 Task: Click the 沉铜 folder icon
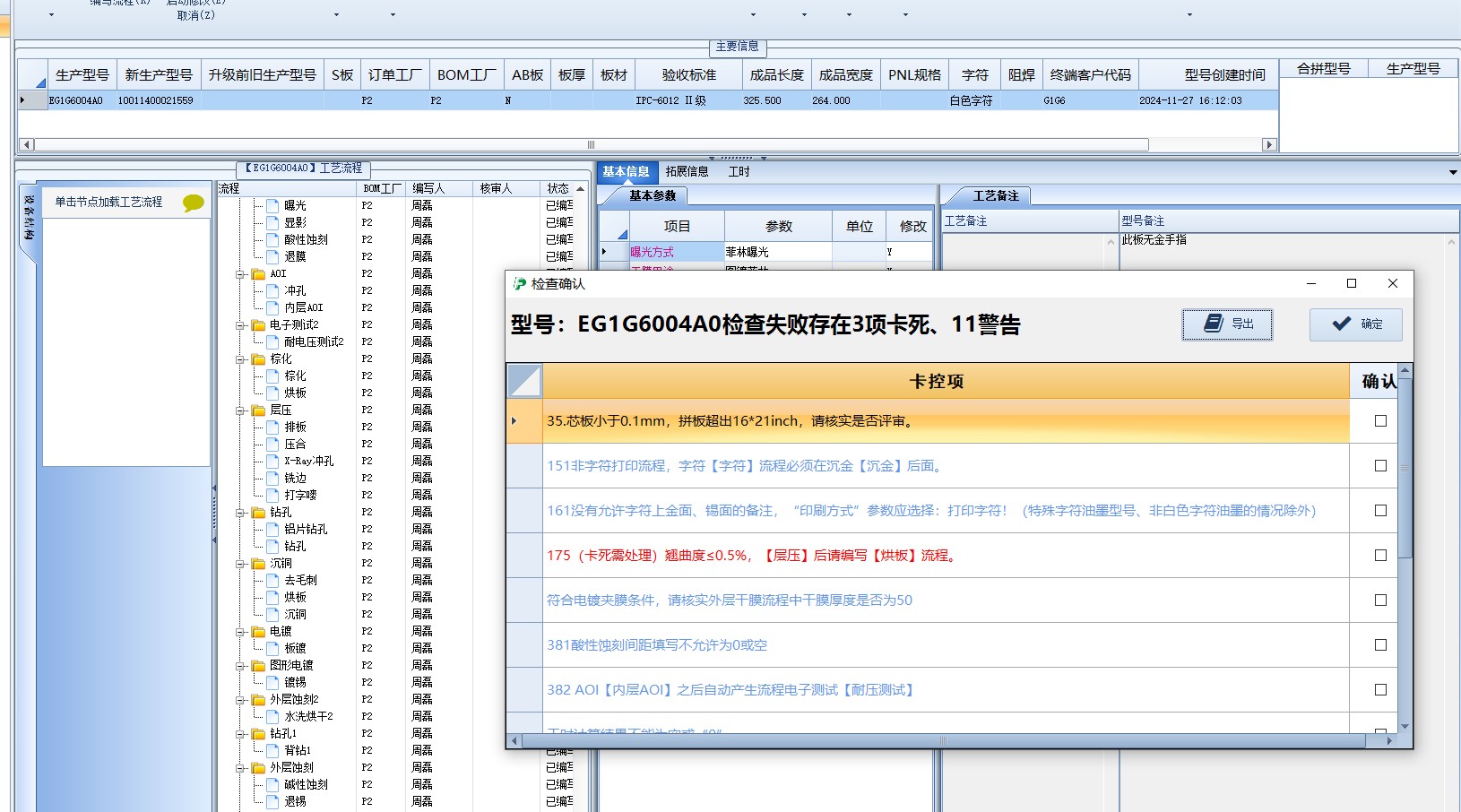[x=258, y=564]
